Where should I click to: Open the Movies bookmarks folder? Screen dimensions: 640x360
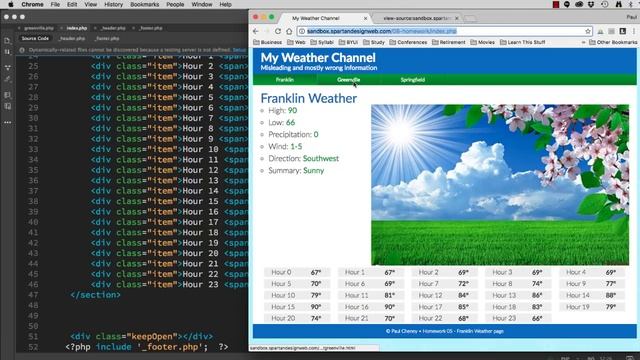point(482,42)
